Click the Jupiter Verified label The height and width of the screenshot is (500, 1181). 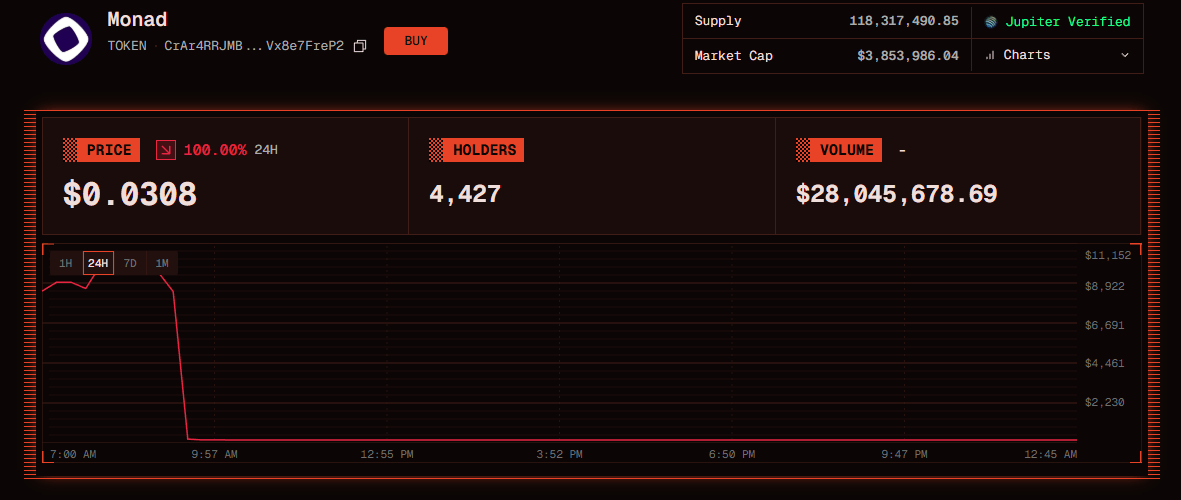tap(1067, 22)
